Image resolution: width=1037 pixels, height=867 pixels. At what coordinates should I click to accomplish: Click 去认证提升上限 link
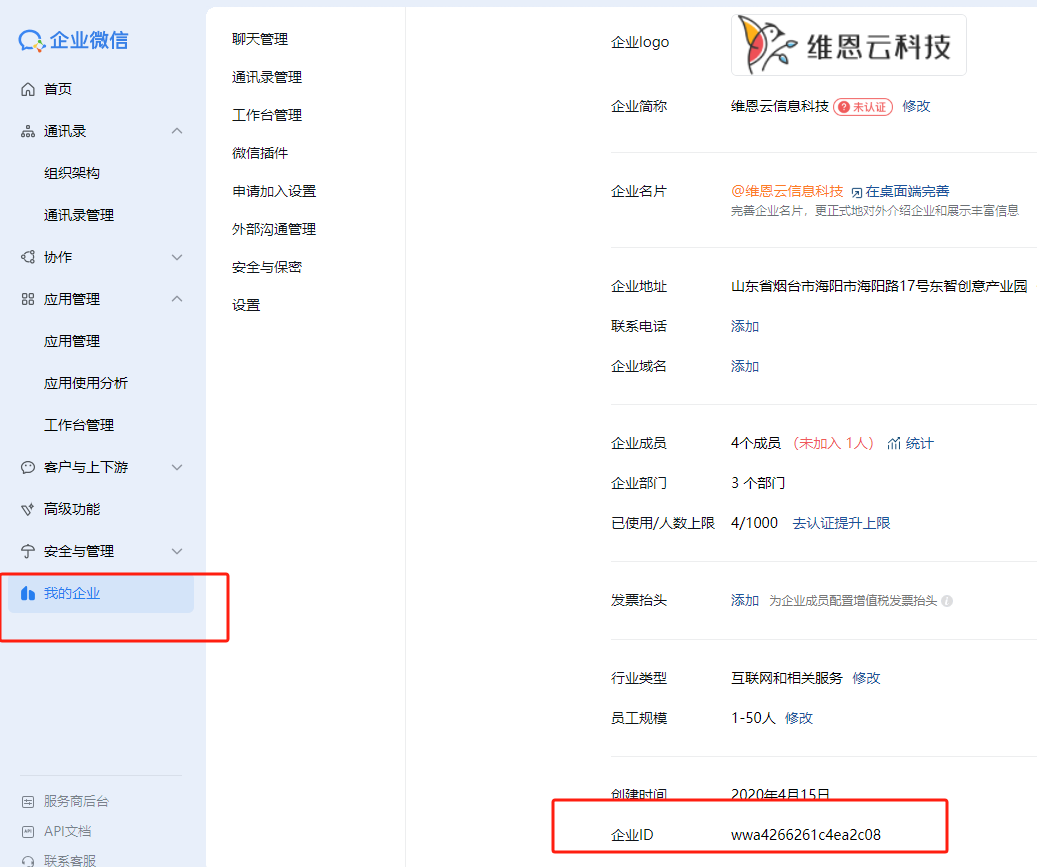[x=841, y=523]
